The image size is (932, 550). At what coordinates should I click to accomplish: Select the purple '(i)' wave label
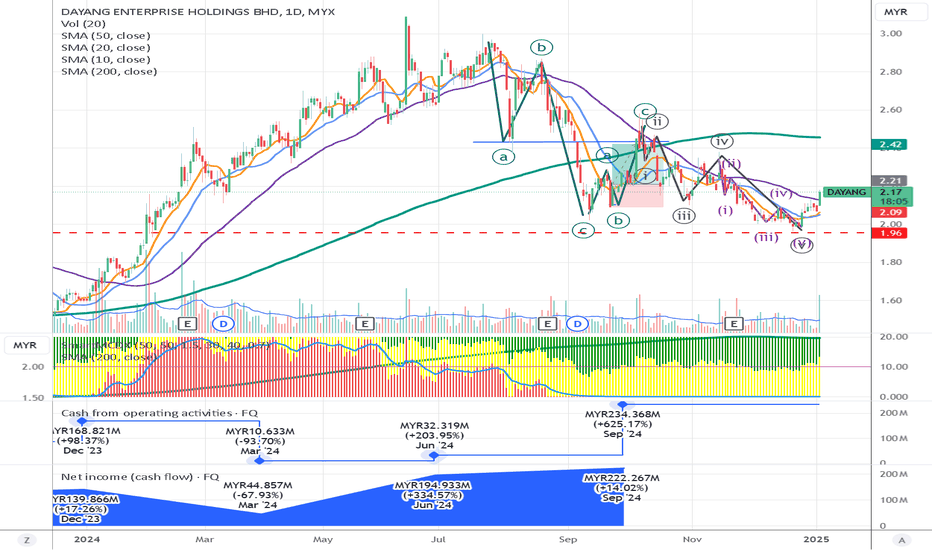tap(725, 210)
